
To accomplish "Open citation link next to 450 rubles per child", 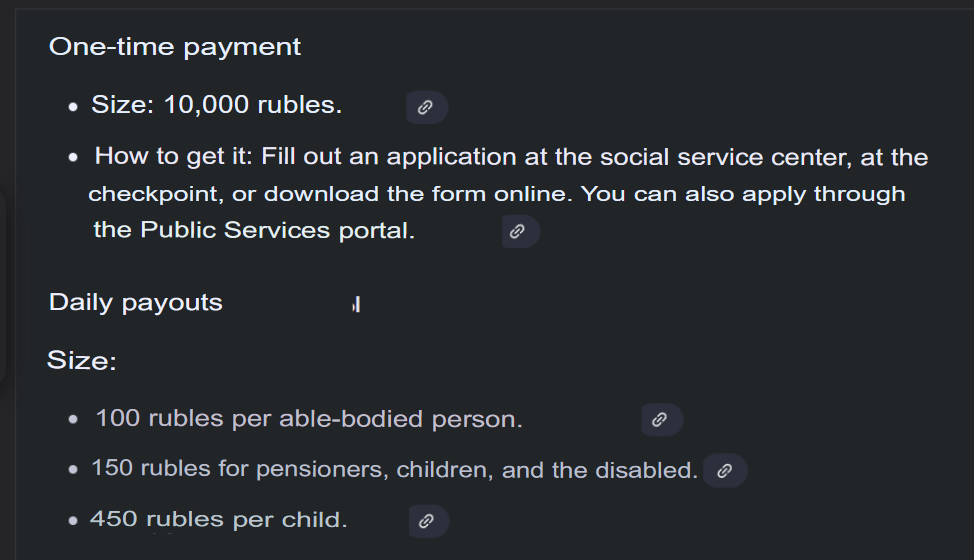I will [427, 521].
